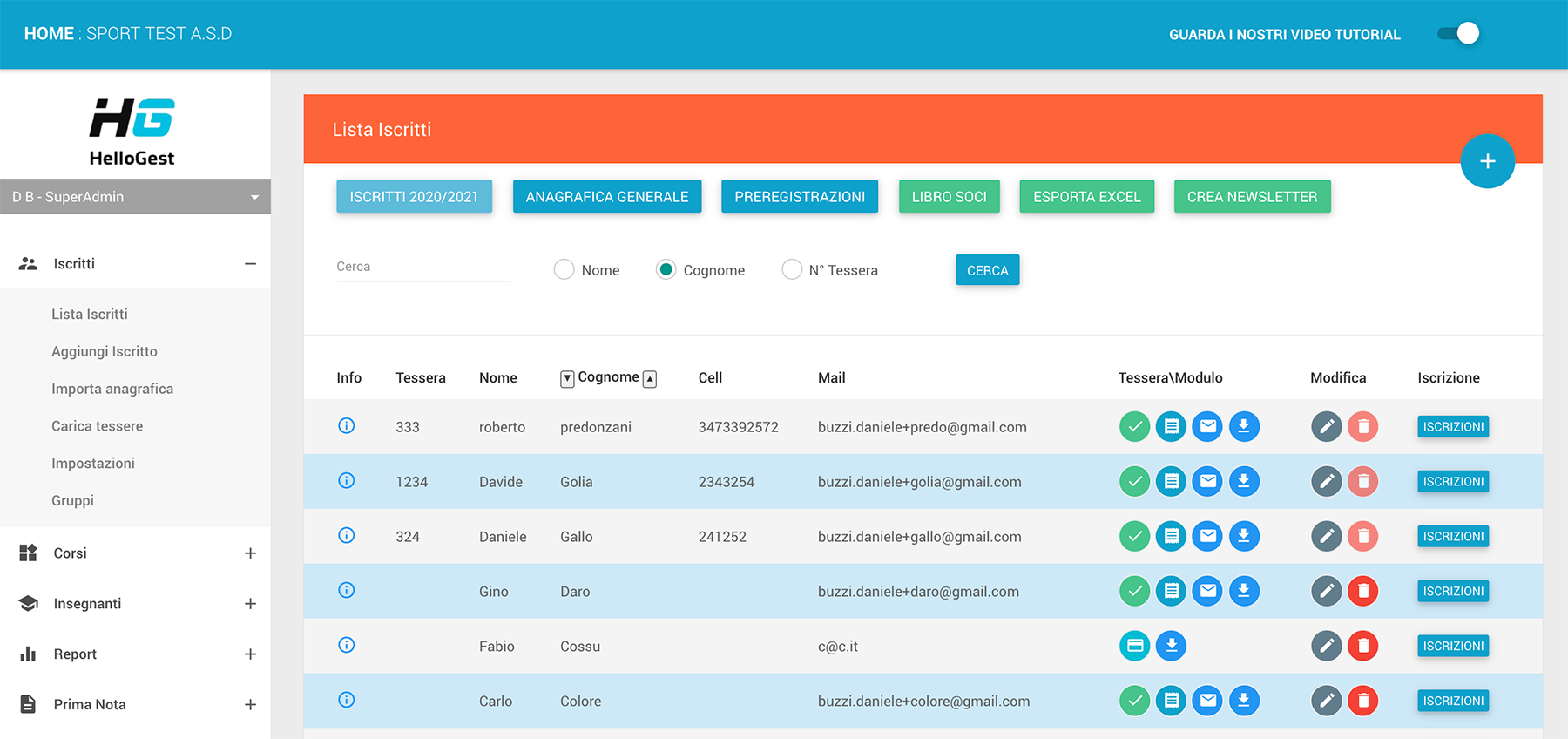Screen dimensions: 1568x739
Task: Open Lista Iscritti in sidebar
Action: [90, 314]
